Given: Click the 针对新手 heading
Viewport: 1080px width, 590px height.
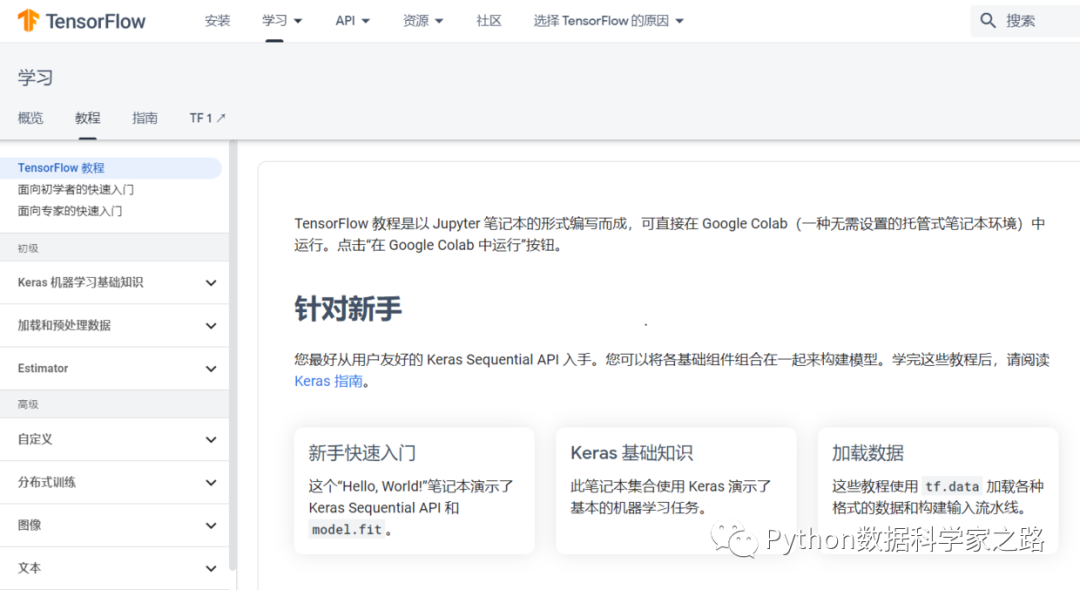Looking at the screenshot, I should (x=348, y=308).
